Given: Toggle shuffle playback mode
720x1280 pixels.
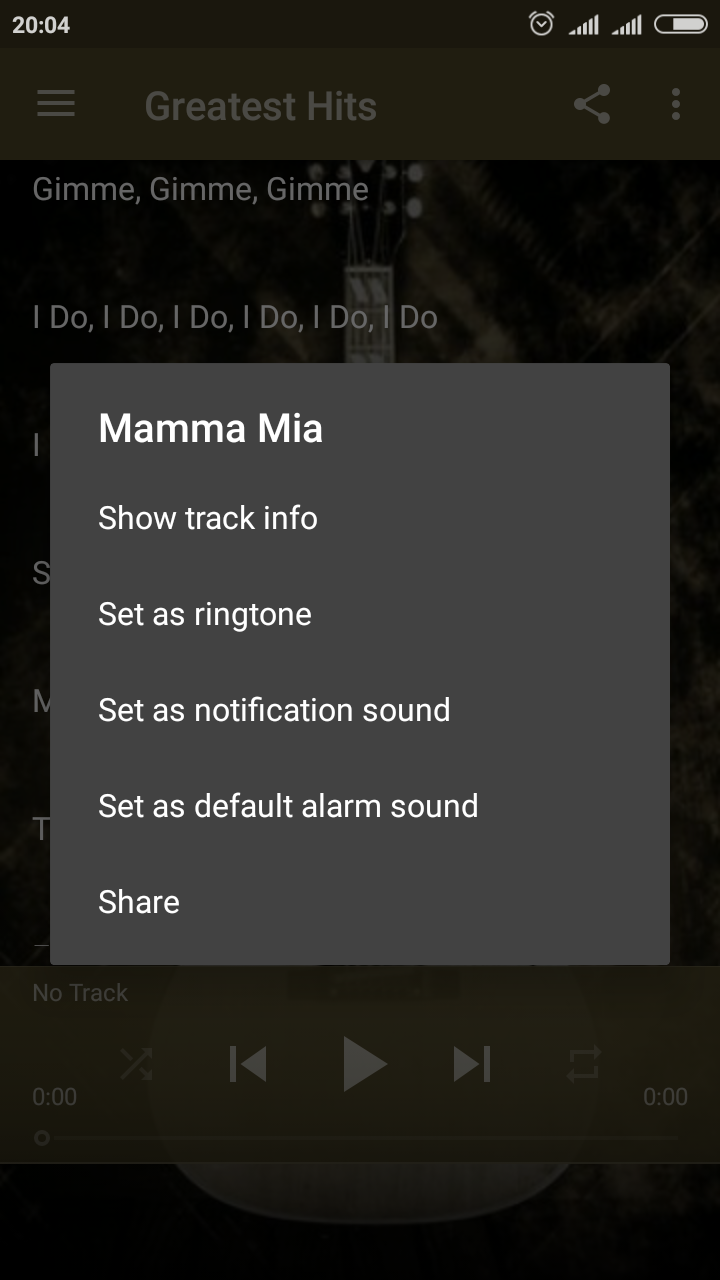Looking at the screenshot, I should 137,1064.
